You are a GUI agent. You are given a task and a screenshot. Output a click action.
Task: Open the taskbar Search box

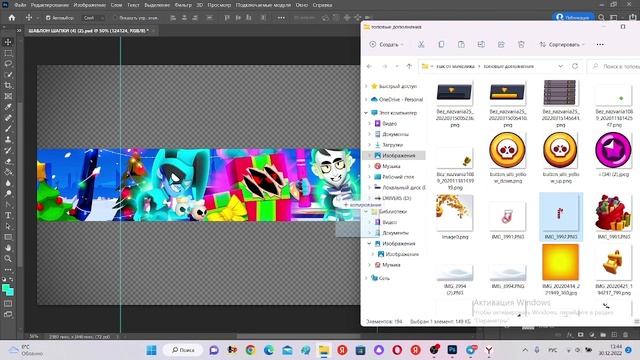[x=183, y=350]
